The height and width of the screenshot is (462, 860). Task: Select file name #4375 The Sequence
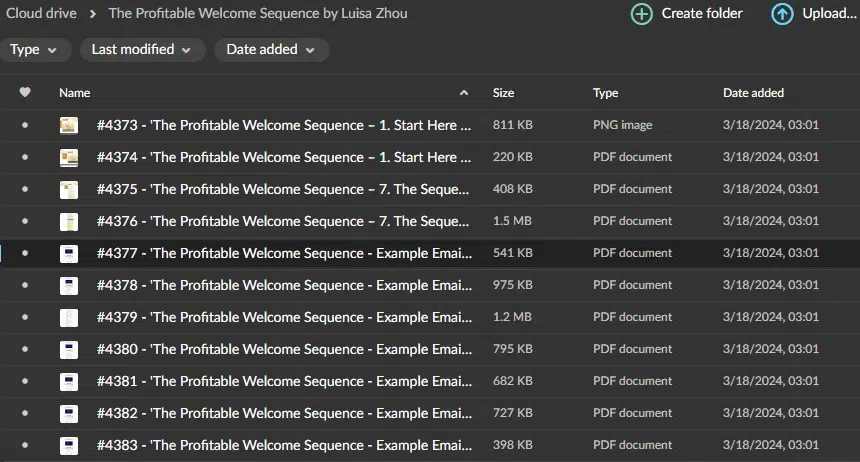(x=283, y=189)
